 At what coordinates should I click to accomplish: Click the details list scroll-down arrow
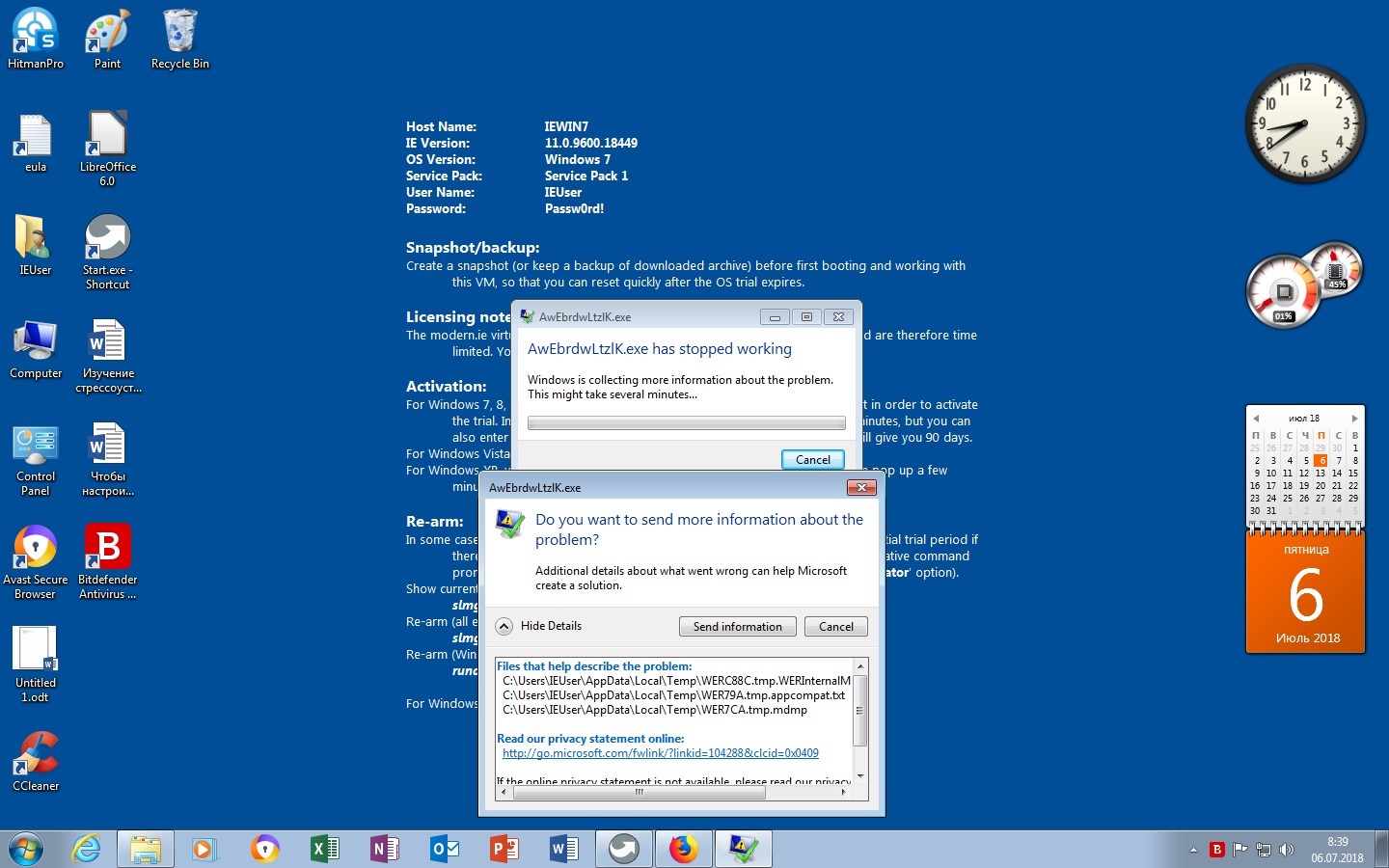click(860, 776)
